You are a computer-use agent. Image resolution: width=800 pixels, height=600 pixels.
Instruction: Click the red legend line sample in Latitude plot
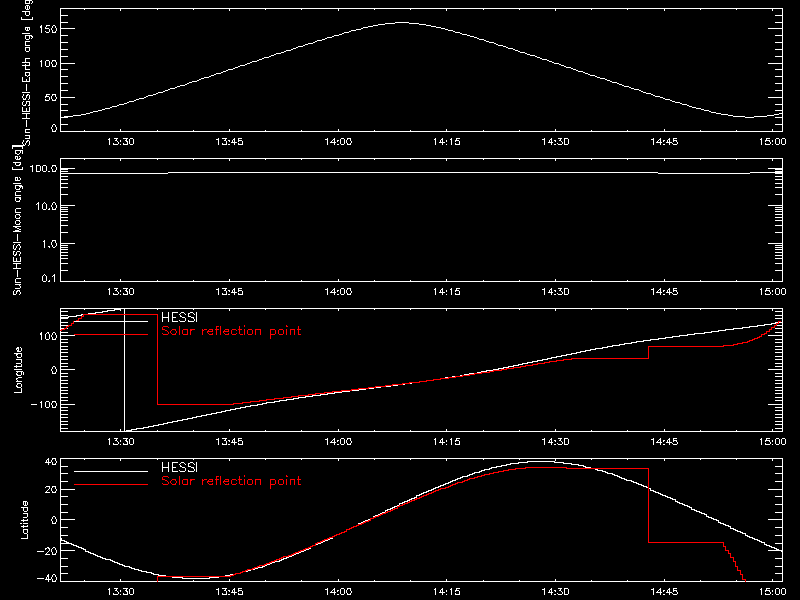point(111,485)
